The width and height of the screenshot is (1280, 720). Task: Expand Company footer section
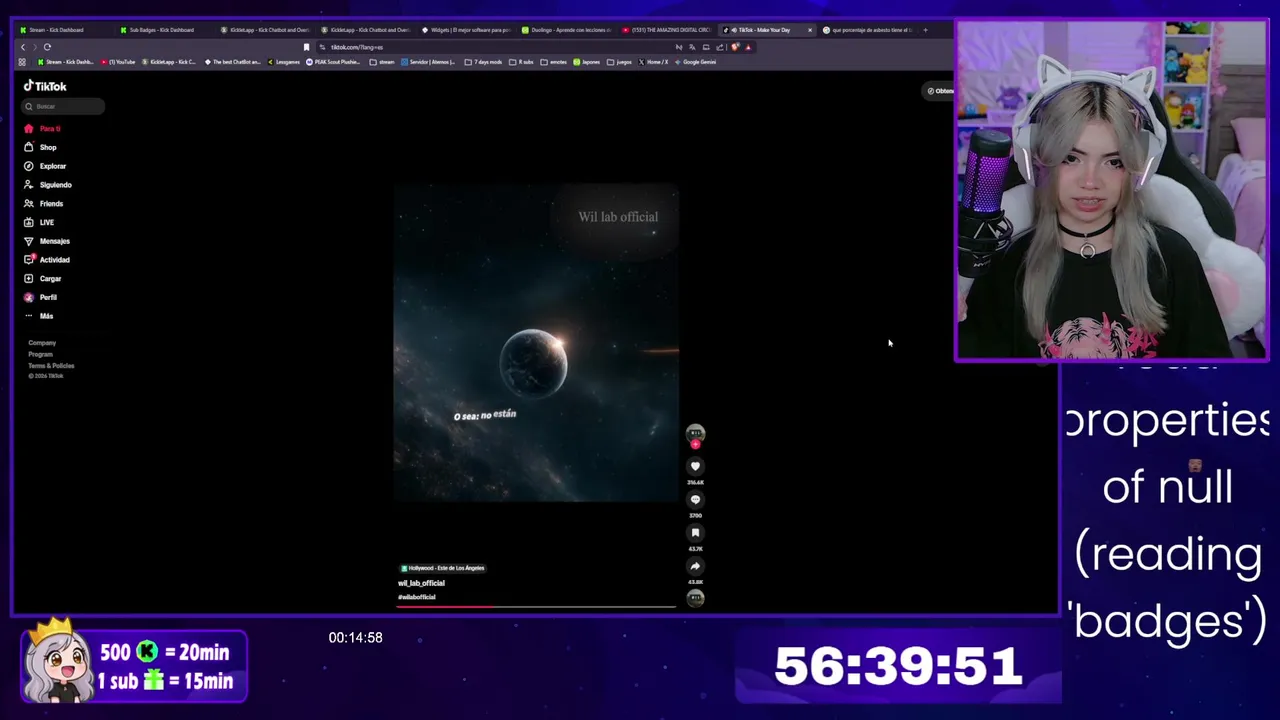(x=42, y=343)
